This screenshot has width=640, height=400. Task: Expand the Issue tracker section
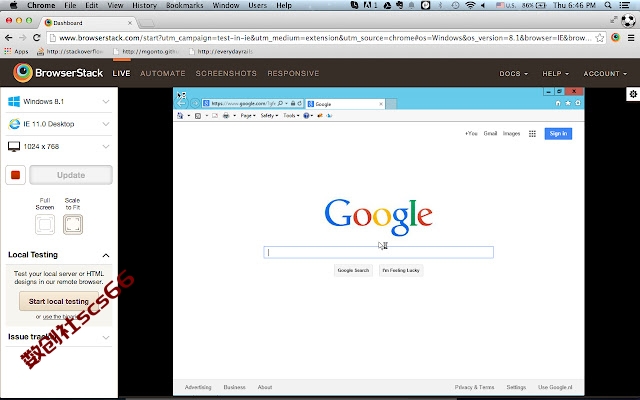(x=106, y=338)
